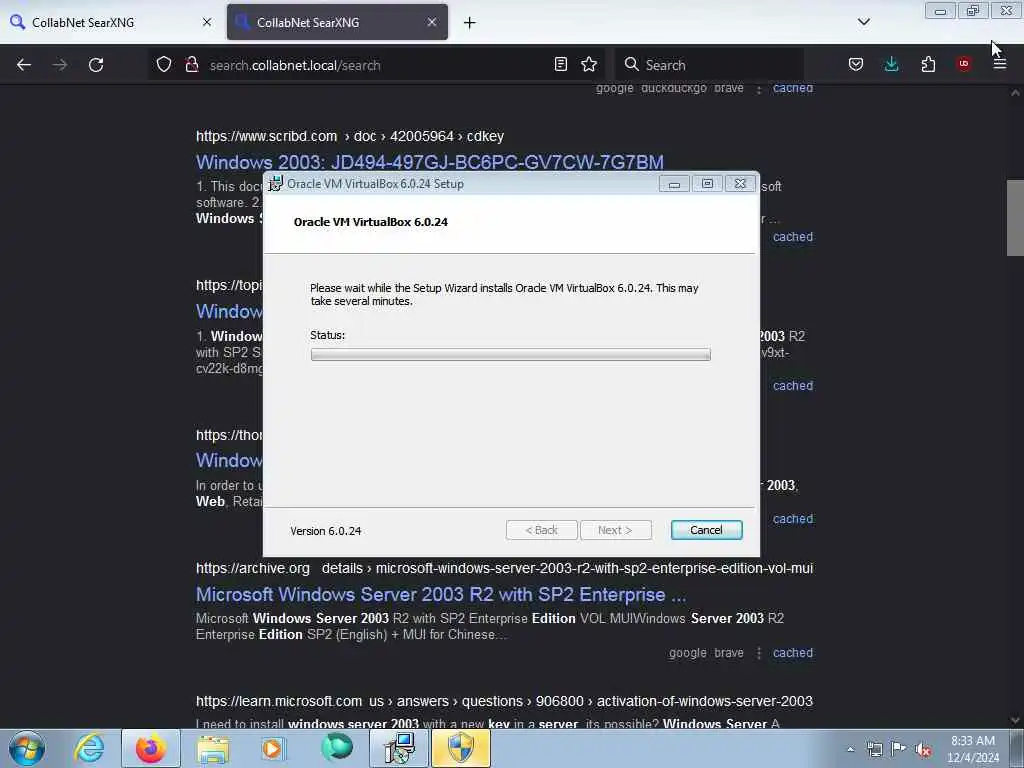
Task: Click the page vertical scrollbar thumb
Action: click(1015, 218)
